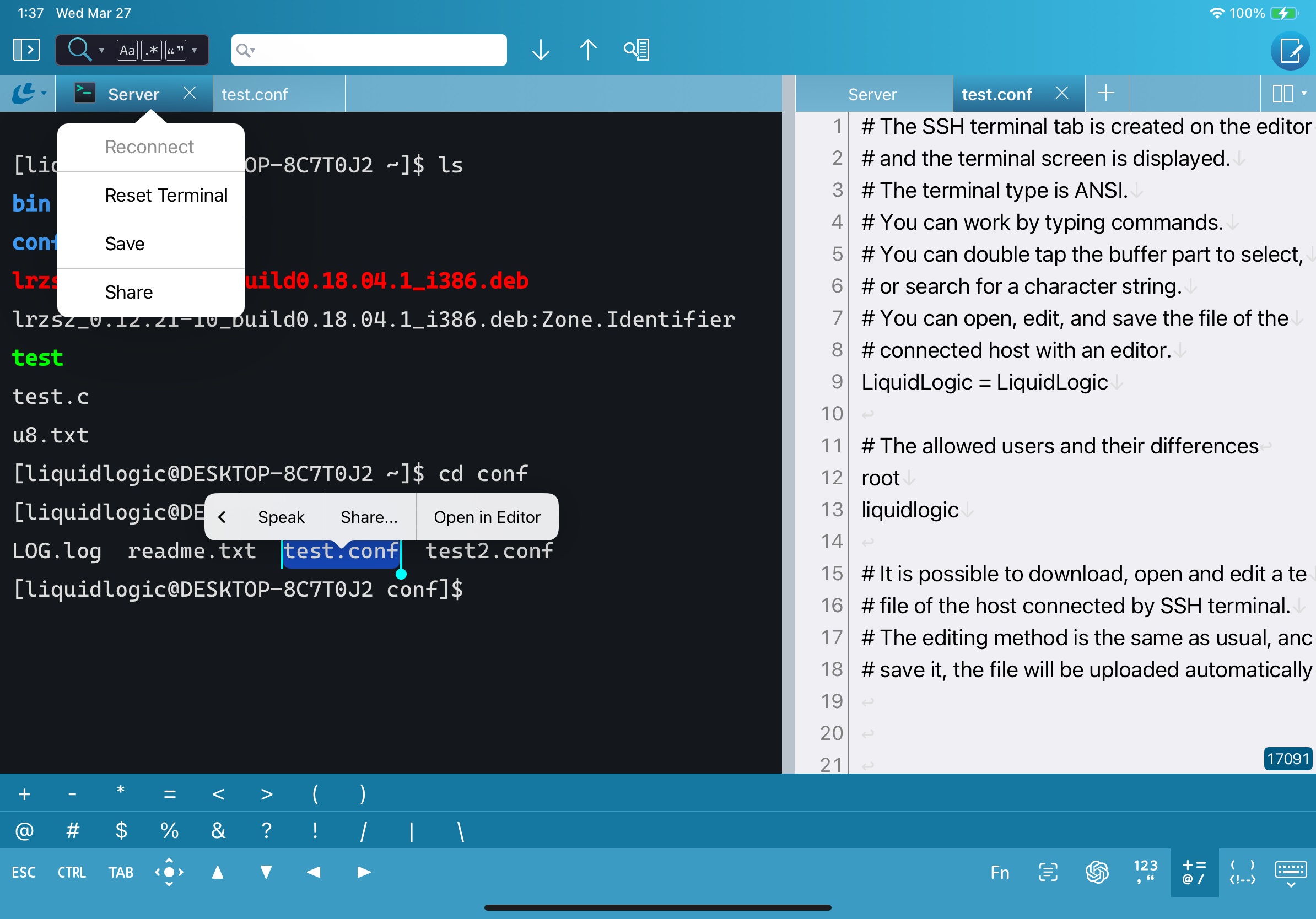Toggle the quoted phrase search option
The height and width of the screenshot is (919, 1316).
click(x=176, y=51)
